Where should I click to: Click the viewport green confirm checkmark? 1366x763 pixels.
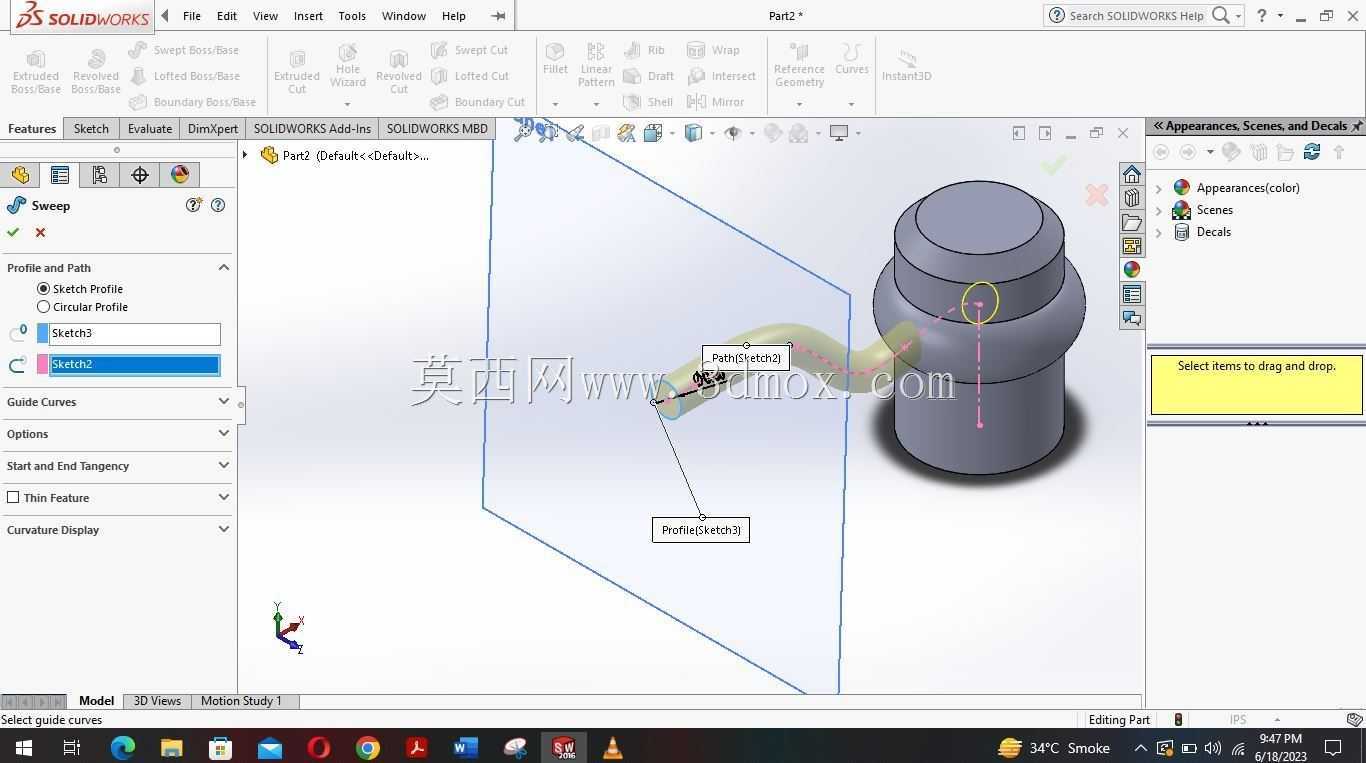[x=1054, y=165]
